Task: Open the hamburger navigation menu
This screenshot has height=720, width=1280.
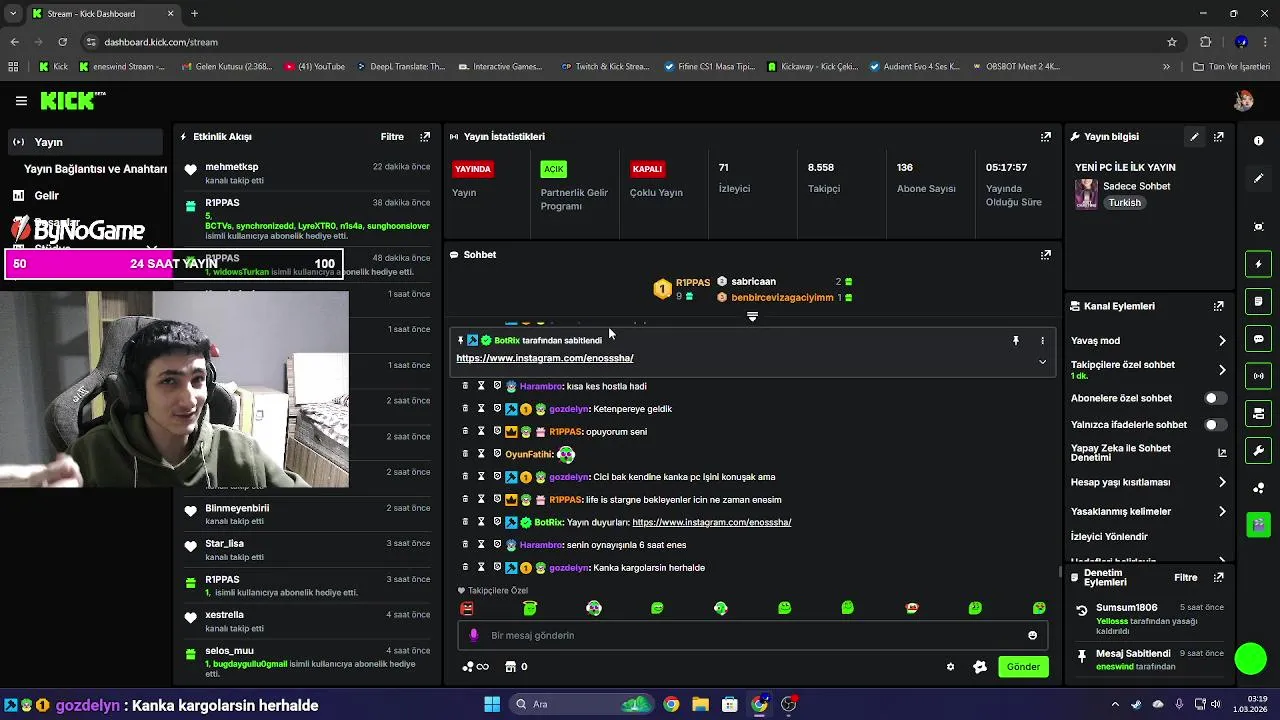Action: [21, 101]
